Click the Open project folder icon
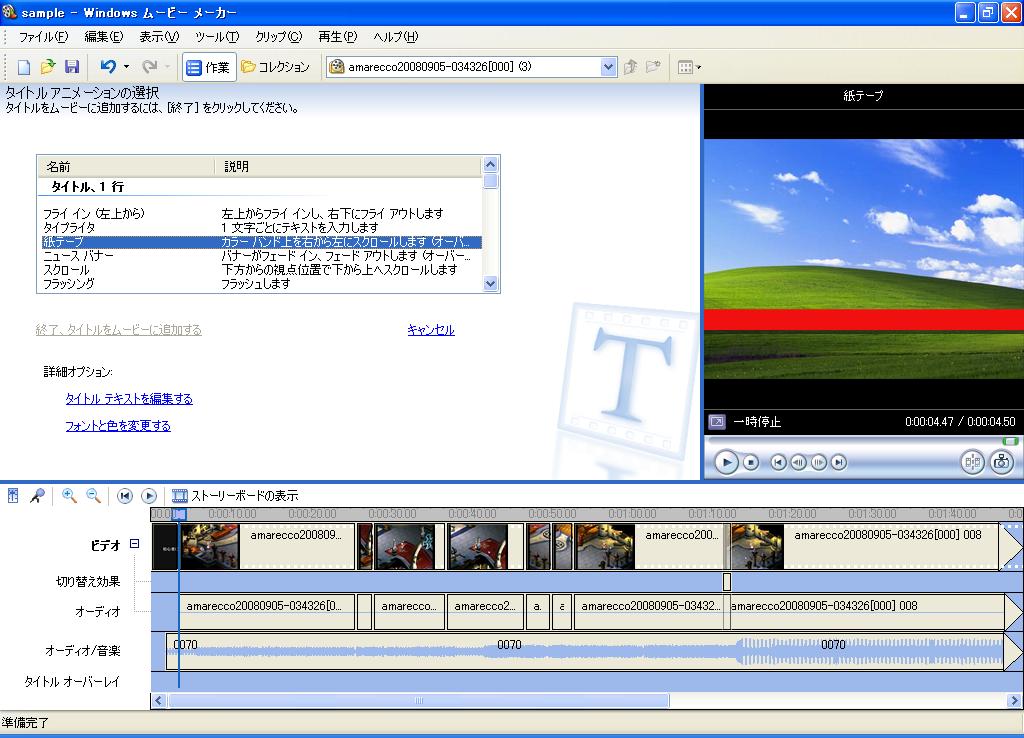Screen dimensions: 1024x738 (x=48, y=67)
